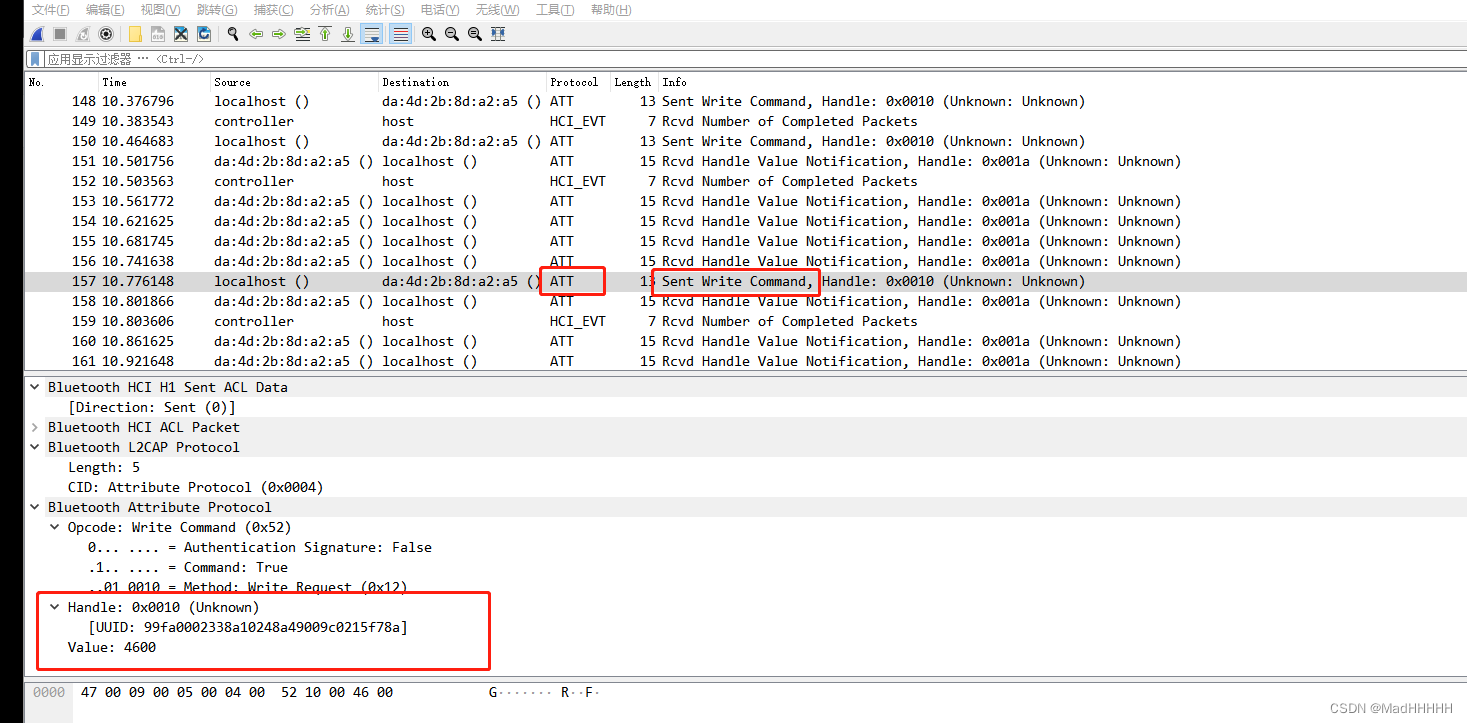Go to the first packet with up-arrow icon
1467x723 pixels.
[x=324, y=33]
